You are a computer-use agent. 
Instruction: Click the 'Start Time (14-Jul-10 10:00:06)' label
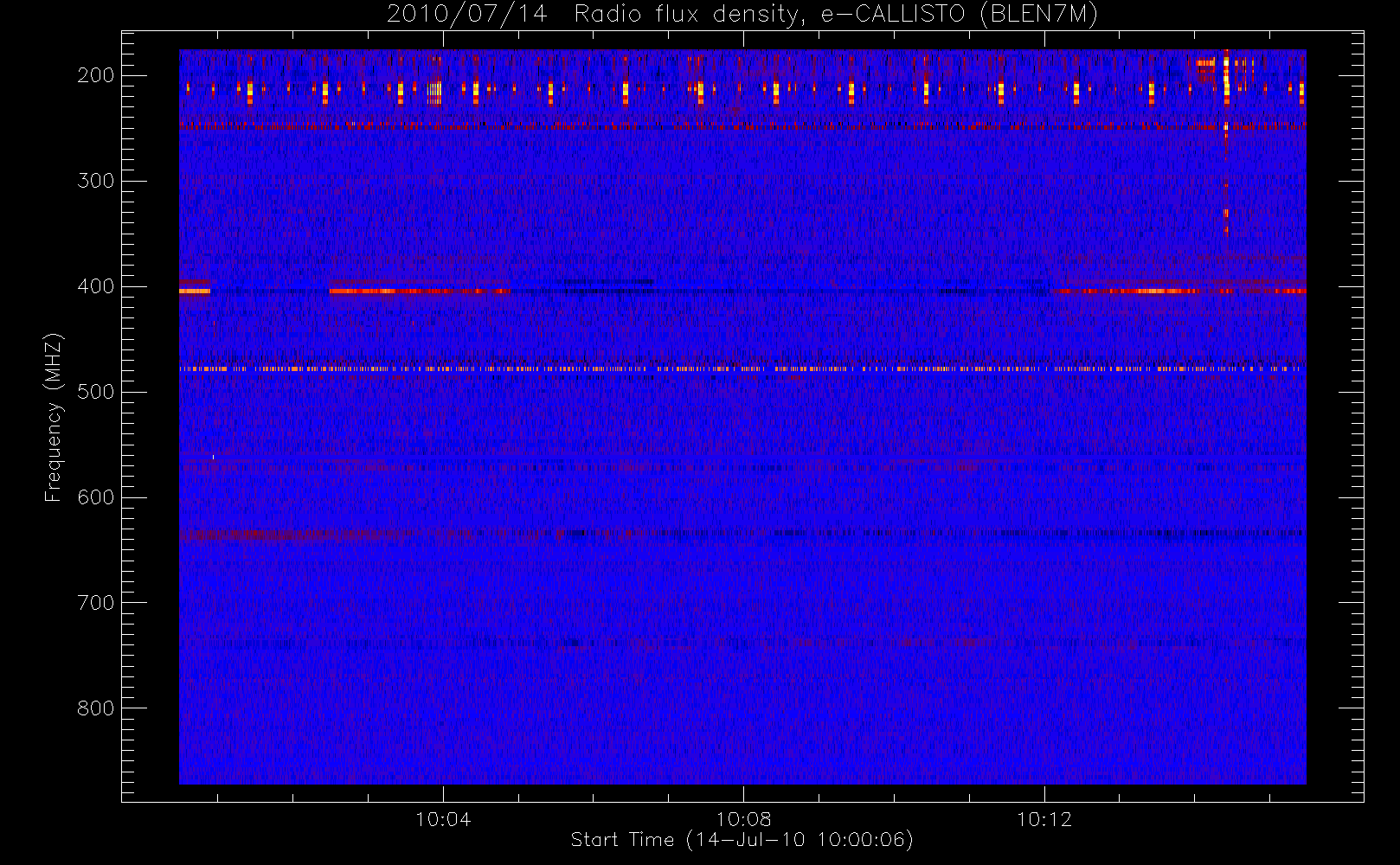742,840
